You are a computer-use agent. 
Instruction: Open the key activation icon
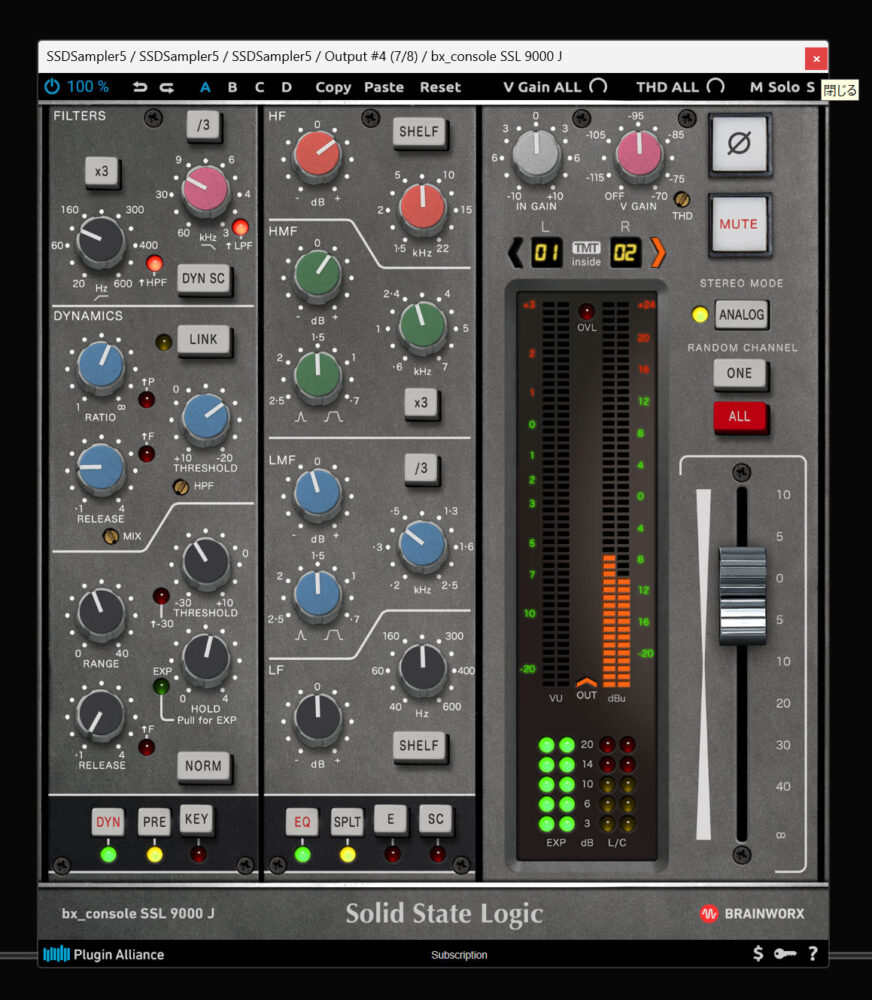[x=785, y=953]
